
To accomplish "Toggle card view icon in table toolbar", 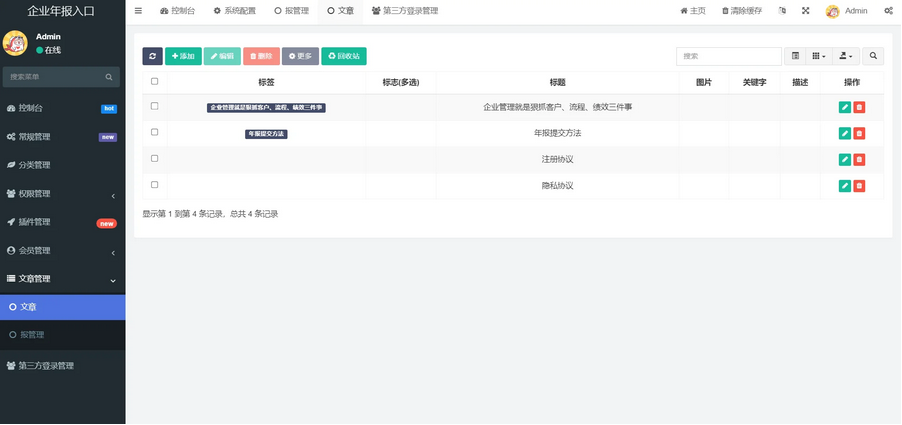I will pos(795,56).
